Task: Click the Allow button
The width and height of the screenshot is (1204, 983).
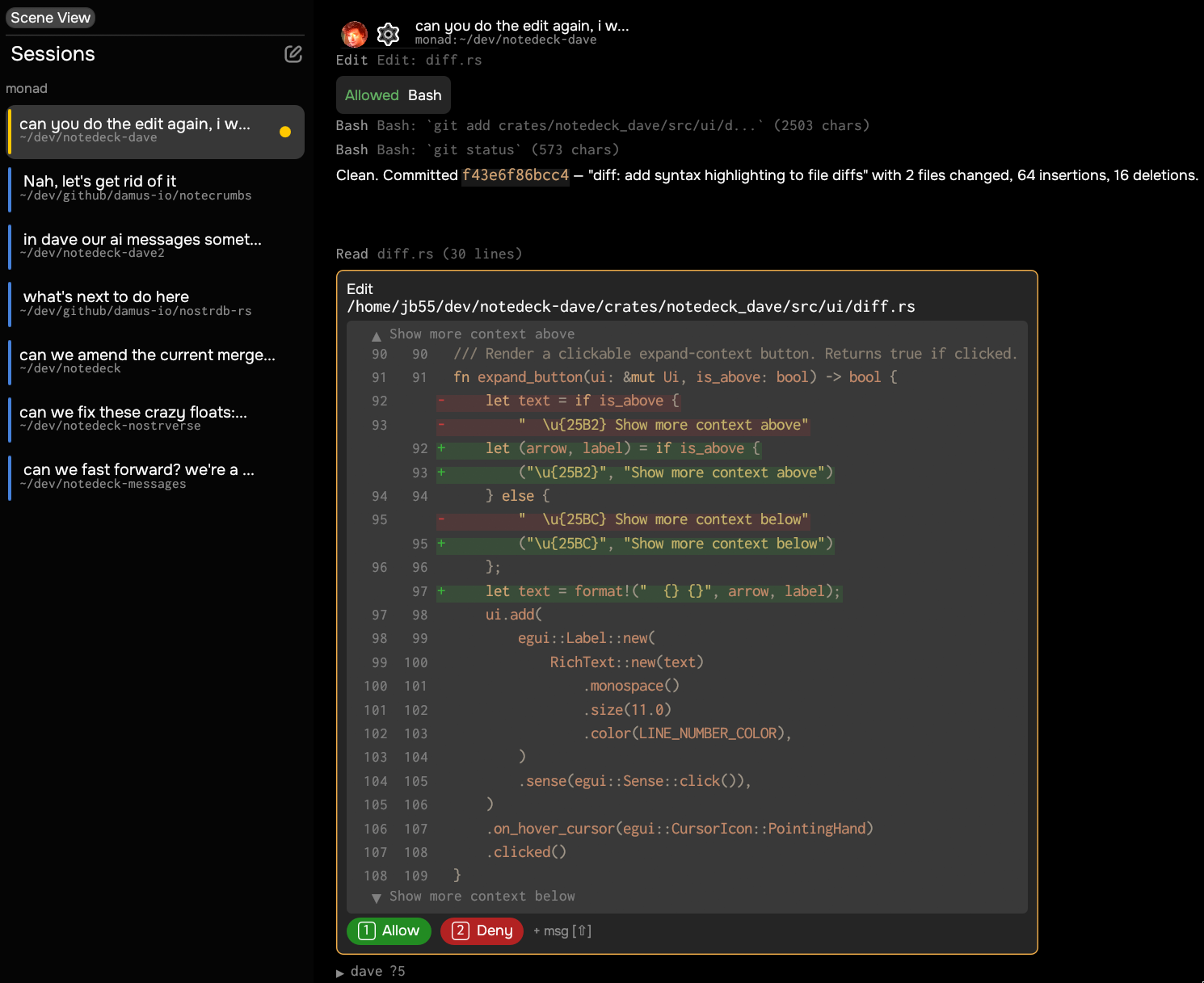Action: (389, 930)
